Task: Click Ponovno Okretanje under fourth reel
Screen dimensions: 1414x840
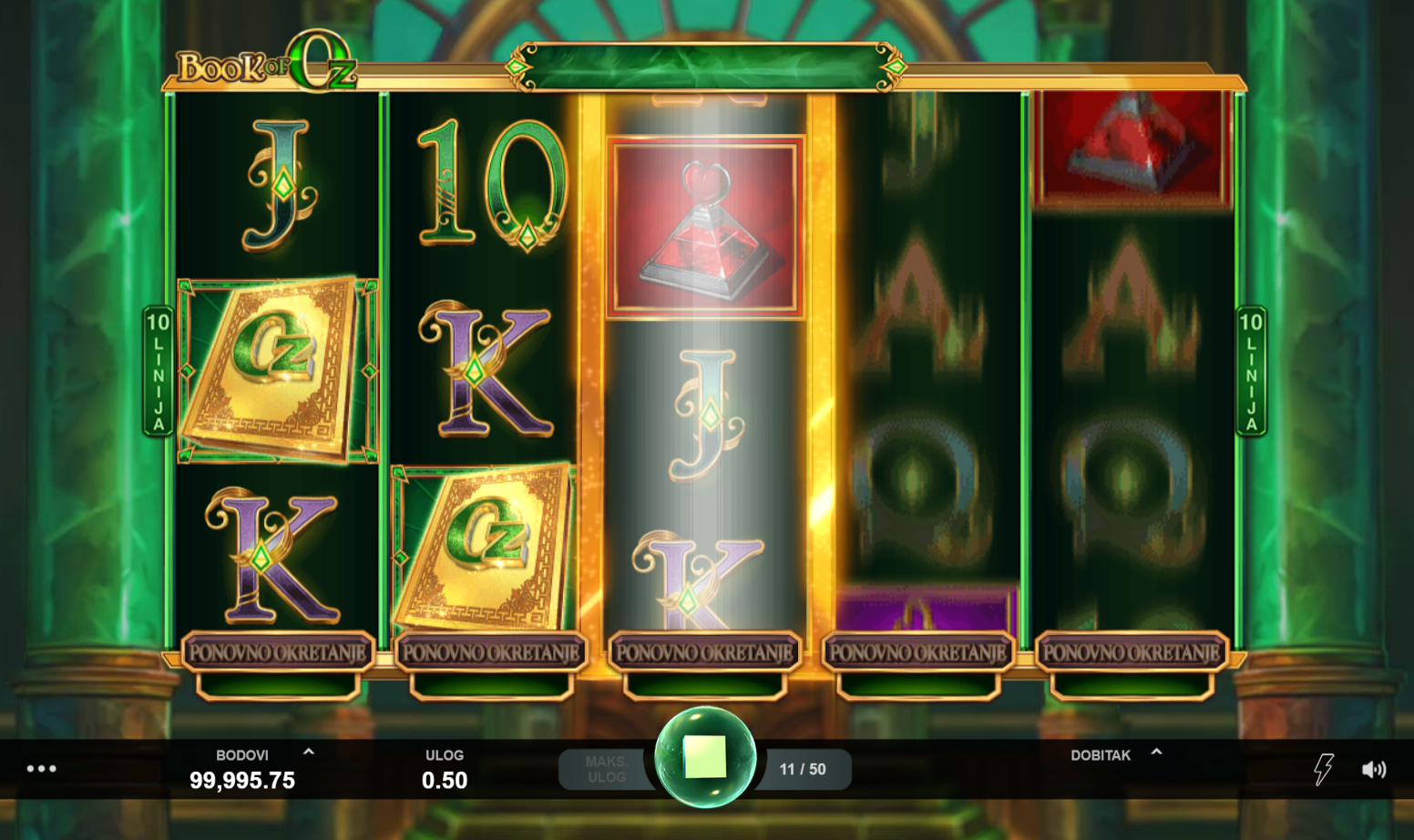Action: coord(917,652)
